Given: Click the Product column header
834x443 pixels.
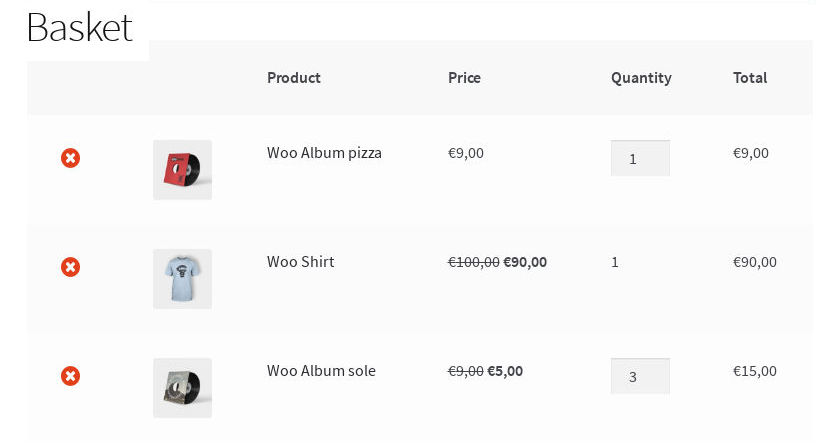Looking at the screenshot, I should 294,78.
